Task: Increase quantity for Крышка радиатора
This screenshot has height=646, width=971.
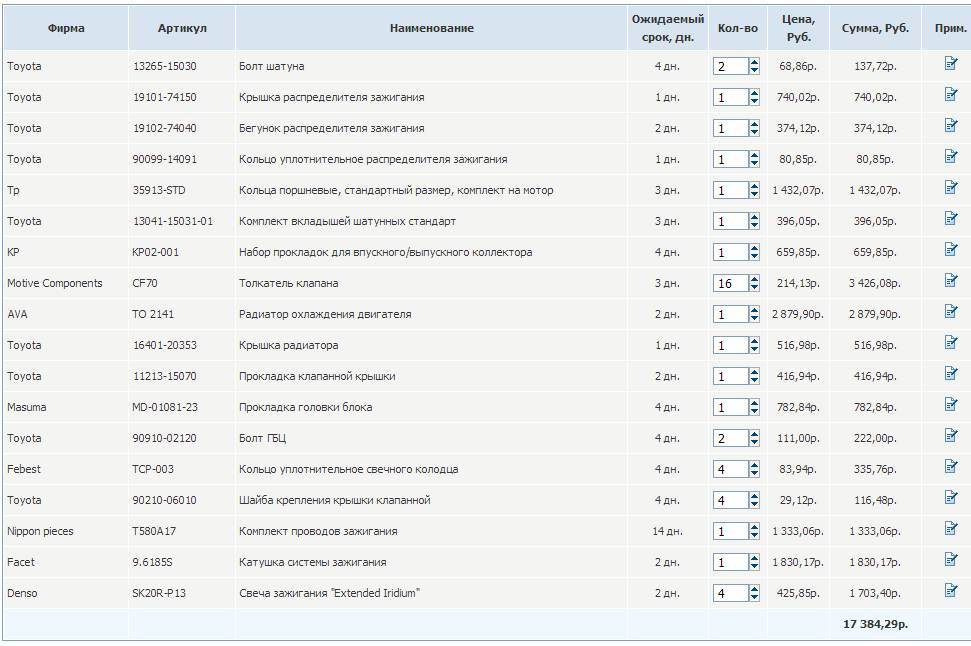Action: pyautogui.click(x=754, y=341)
